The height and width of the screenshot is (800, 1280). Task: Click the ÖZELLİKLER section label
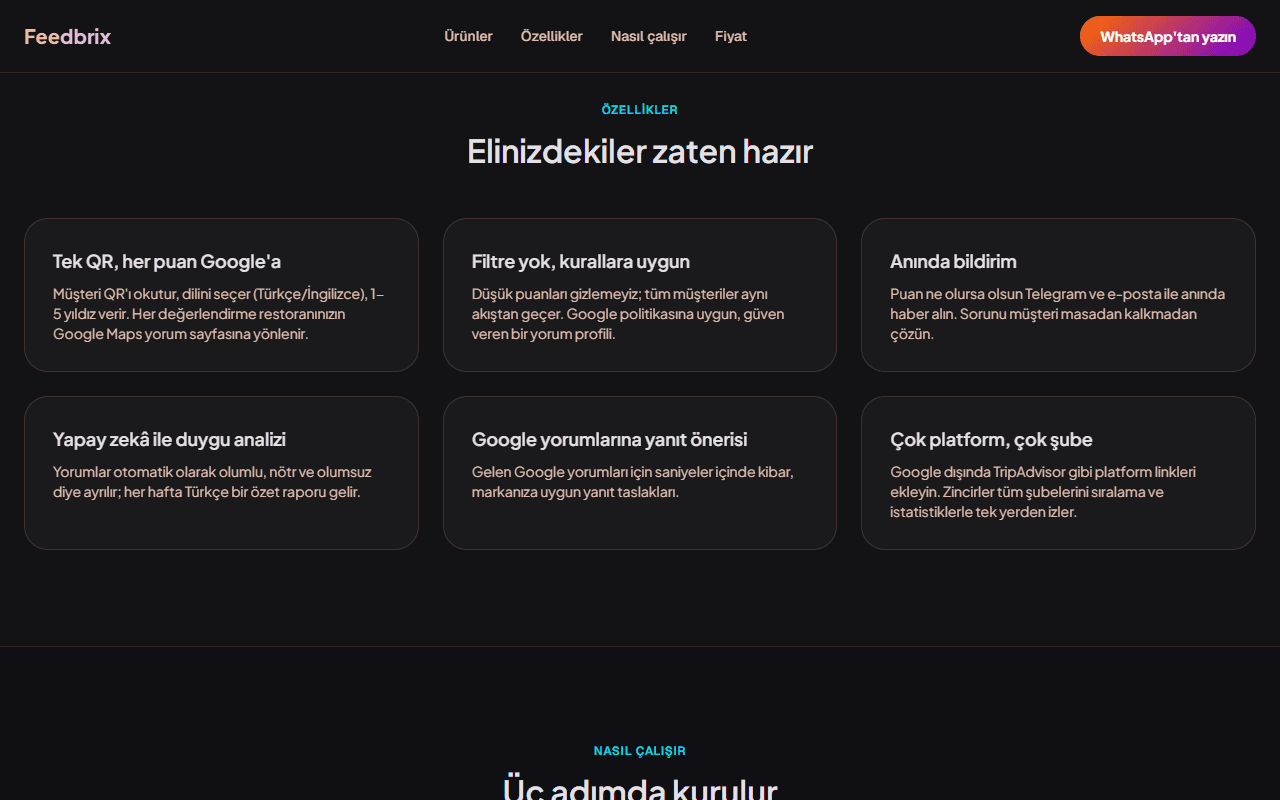(640, 110)
